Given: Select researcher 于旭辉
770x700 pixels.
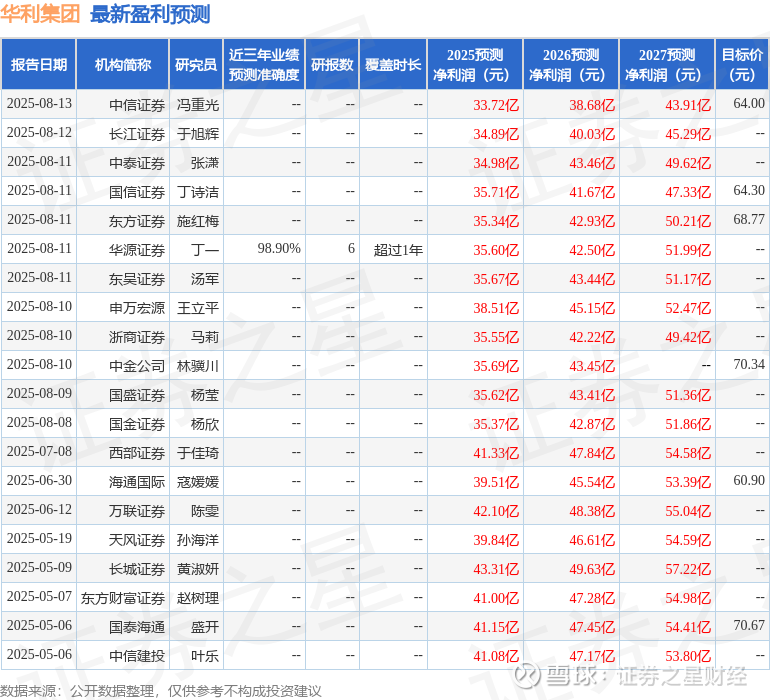Looking at the screenshot, I should pyautogui.click(x=197, y=134).
